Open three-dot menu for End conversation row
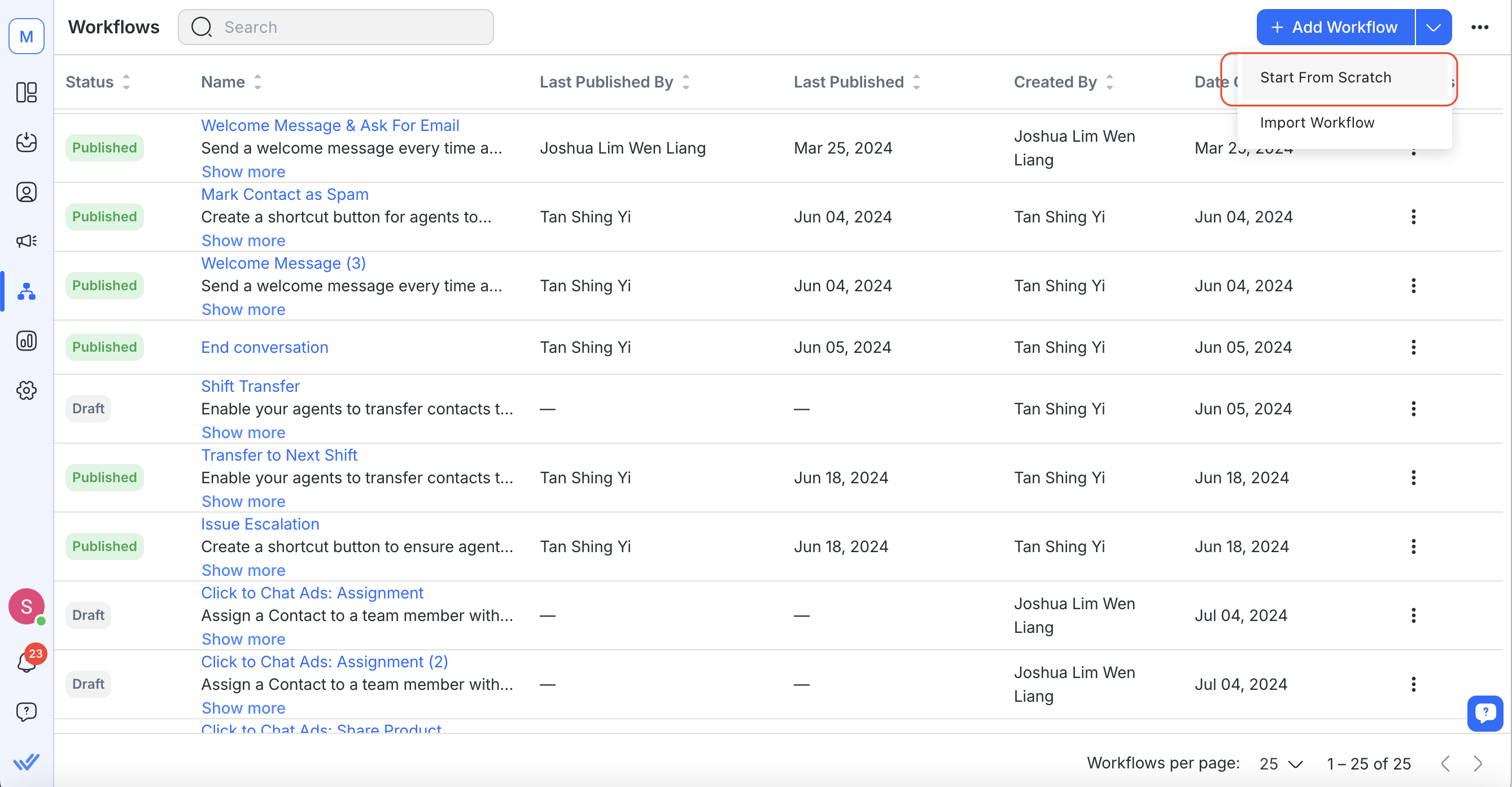This screenshot has height=787, width=1512. (x=1413, y=347)
